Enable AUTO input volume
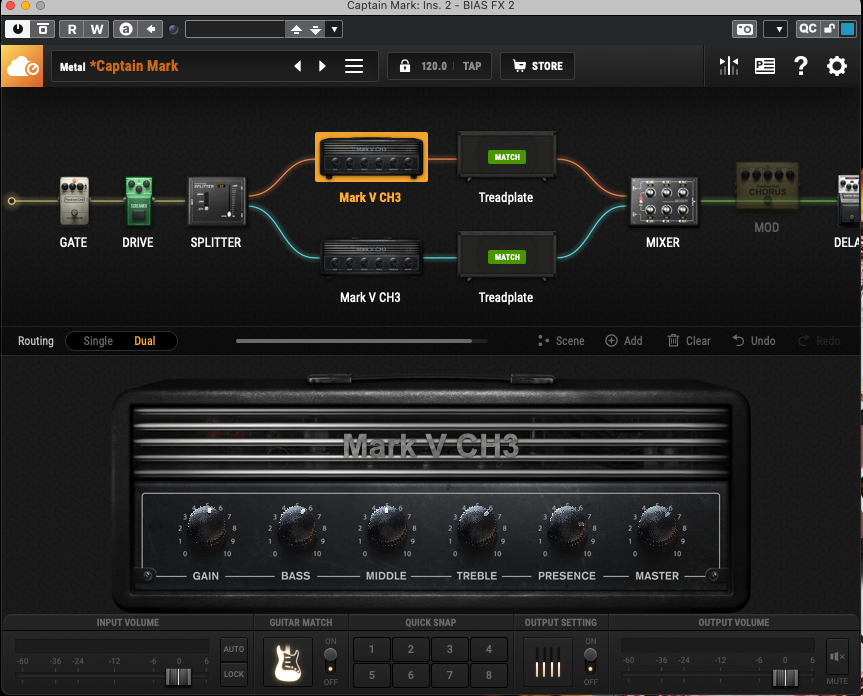863x696 pixels. (234, 649)
